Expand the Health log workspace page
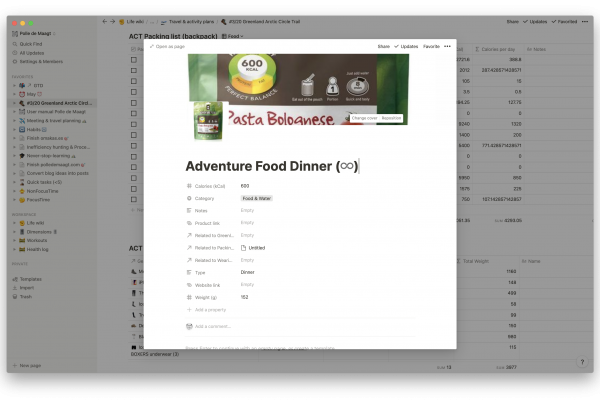 [x=15, y=249]
